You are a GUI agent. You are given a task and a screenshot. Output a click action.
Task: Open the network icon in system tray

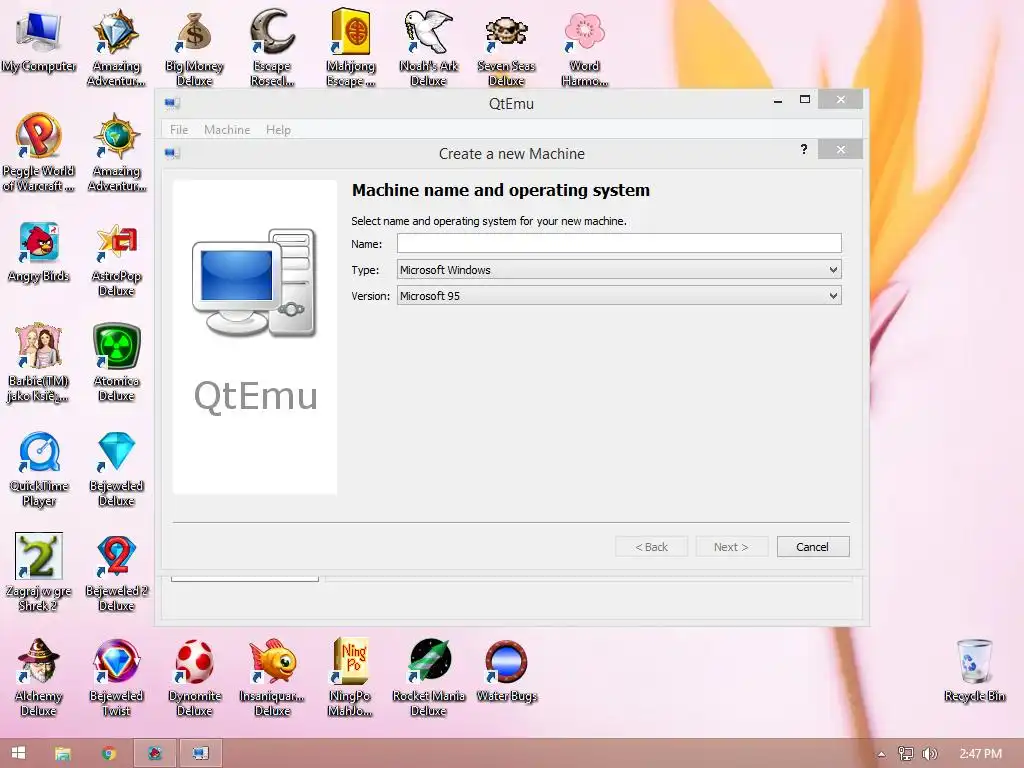point(905,754)
